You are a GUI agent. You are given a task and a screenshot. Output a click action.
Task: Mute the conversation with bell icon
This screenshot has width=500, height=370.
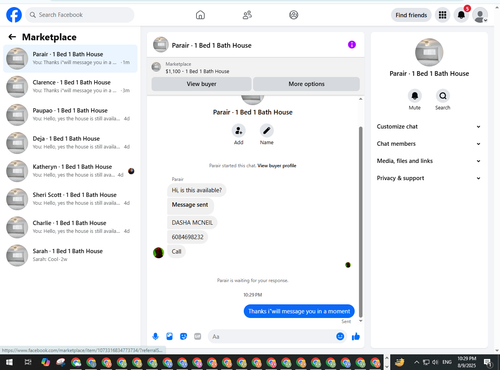point(415,96)
